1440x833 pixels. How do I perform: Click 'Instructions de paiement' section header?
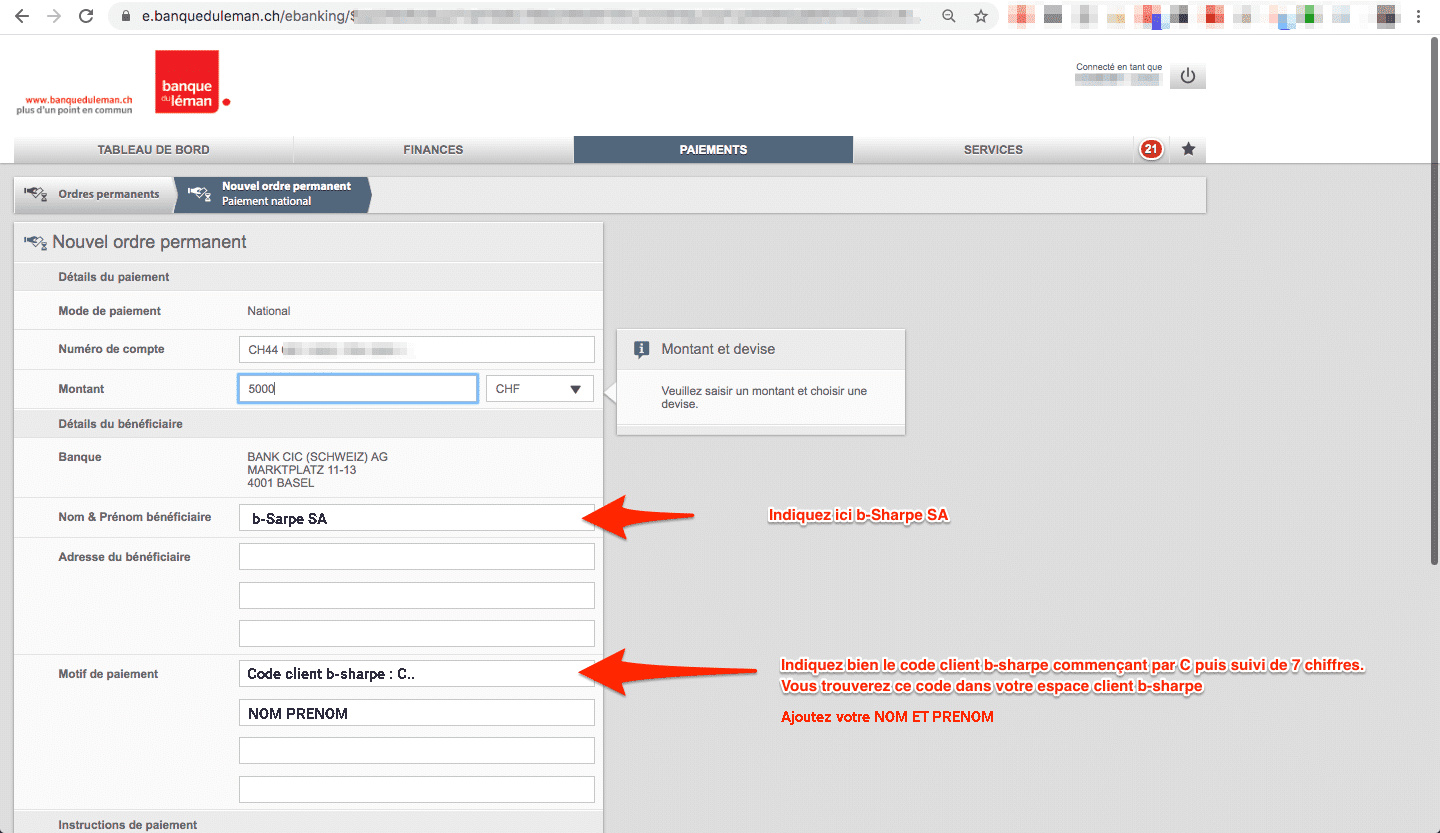127,825
